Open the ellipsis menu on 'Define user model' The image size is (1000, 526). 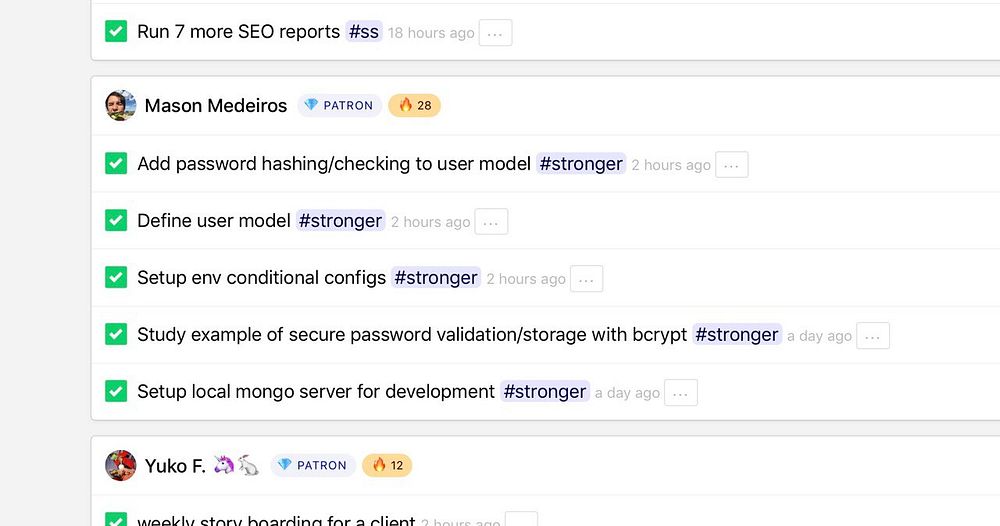point(491,222)
